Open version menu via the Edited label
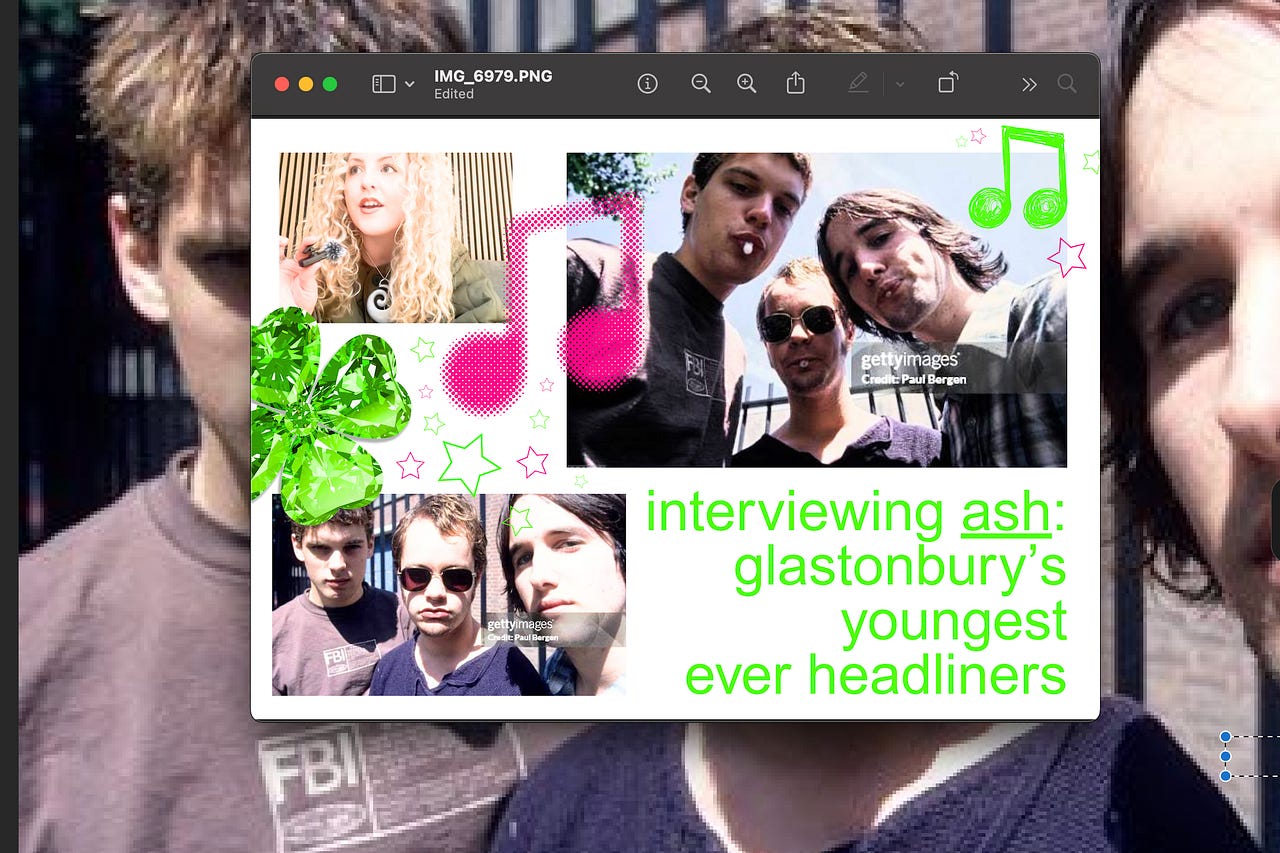 click(x=454, y=94)
